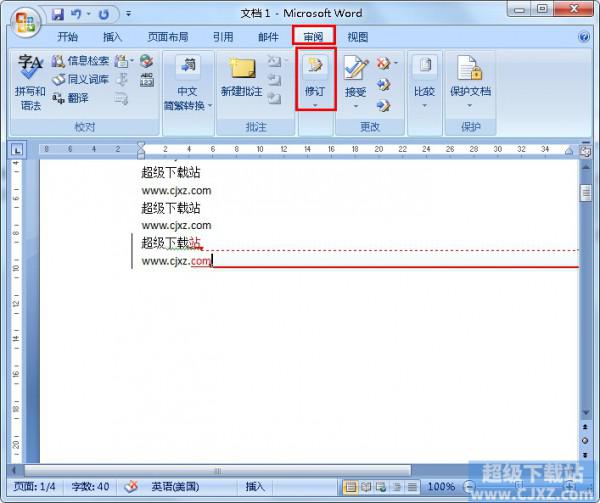Open Word Help question mark icon
This screenshot has height=503, width=600.
(x=584, y=37)
